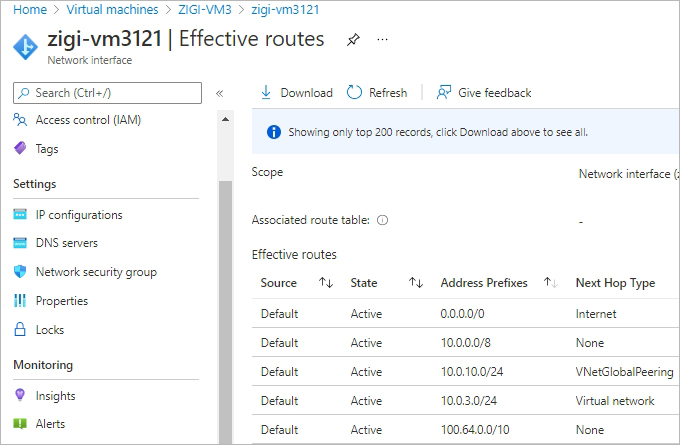Click the Network security group shield icon
This screenshot has height=445, width=680.
point(20,272)
